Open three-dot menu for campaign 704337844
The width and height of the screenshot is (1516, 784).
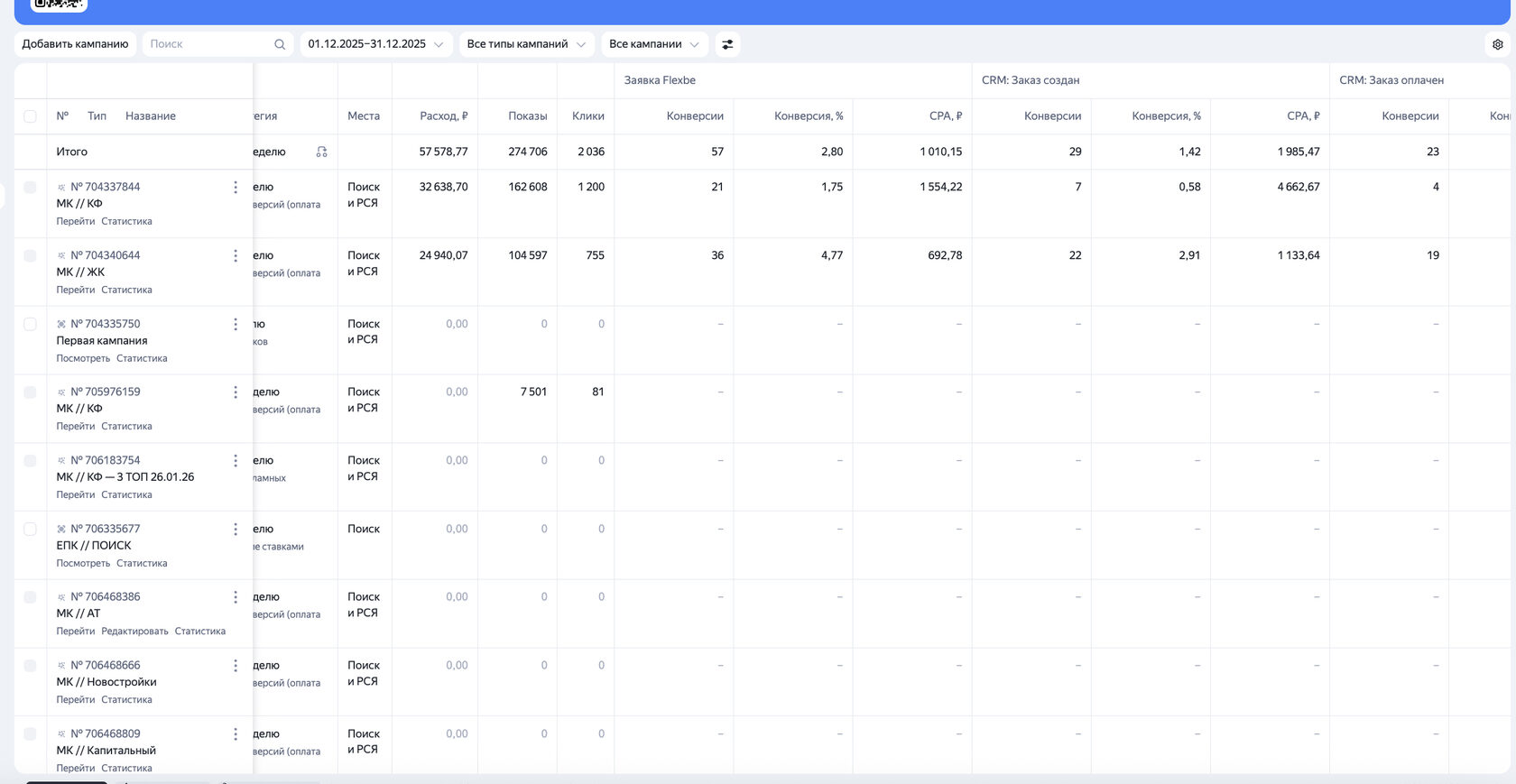coord(236,188)
